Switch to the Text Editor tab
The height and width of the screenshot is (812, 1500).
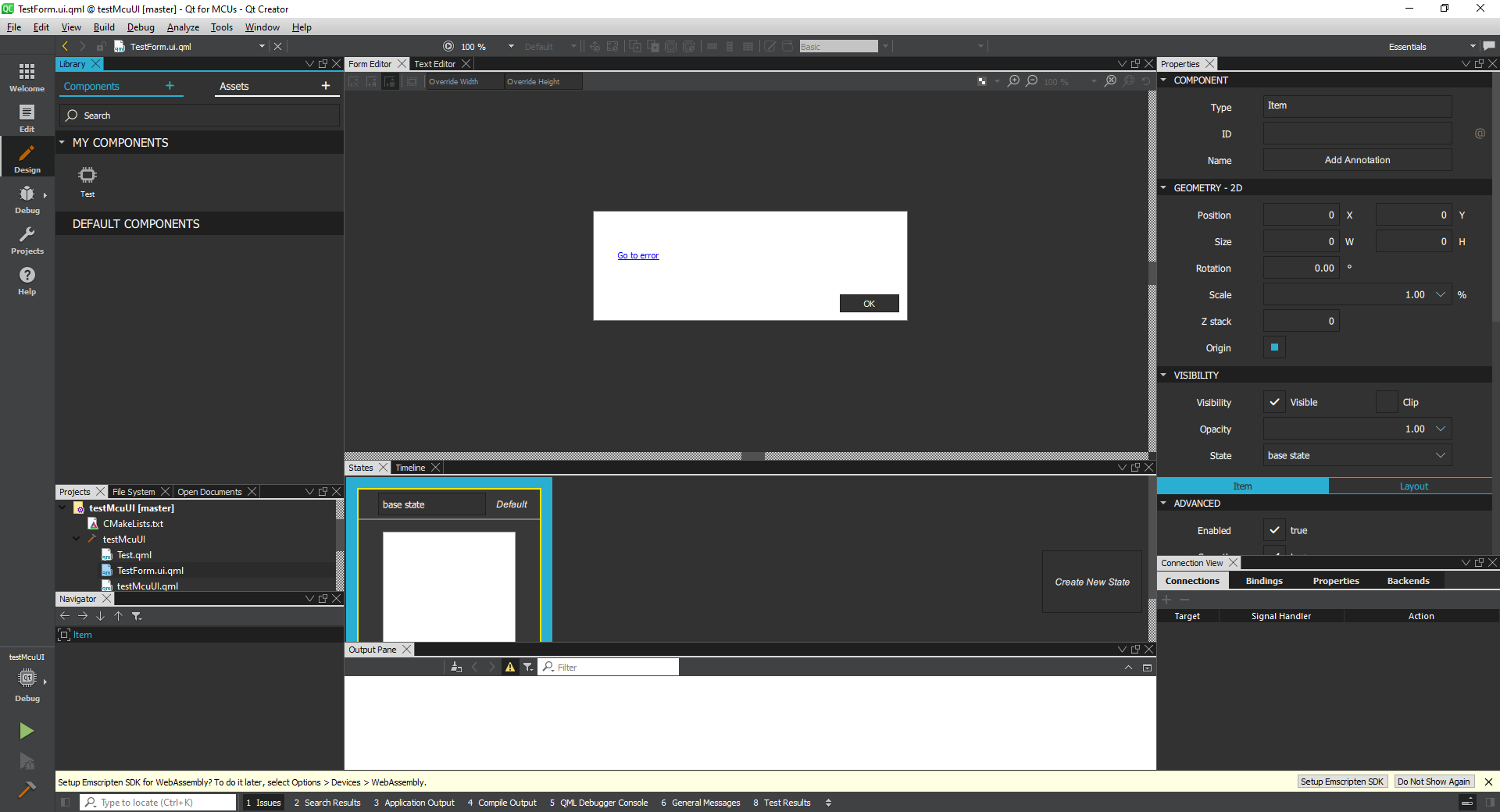[434, 64]
